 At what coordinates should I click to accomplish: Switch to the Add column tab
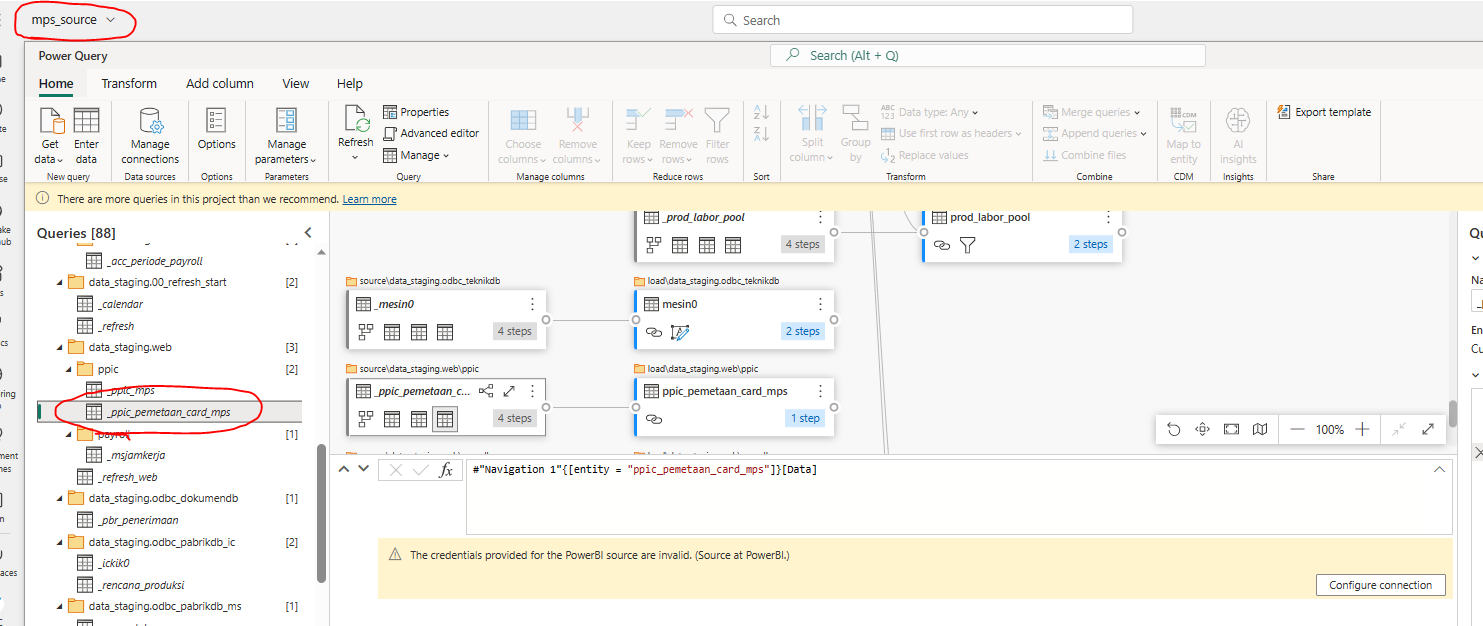pyautogui.click(x=220, y=84)
